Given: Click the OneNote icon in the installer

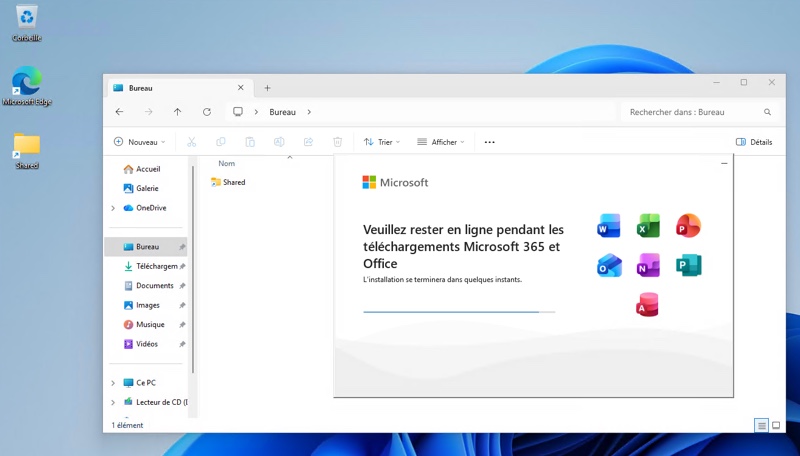Looking at the screenshot, I should point(648,266).
